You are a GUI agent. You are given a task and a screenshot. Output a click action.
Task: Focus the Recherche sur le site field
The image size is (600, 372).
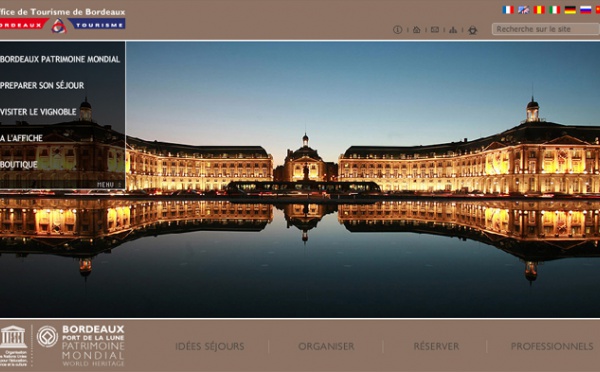tap(546, 29)
